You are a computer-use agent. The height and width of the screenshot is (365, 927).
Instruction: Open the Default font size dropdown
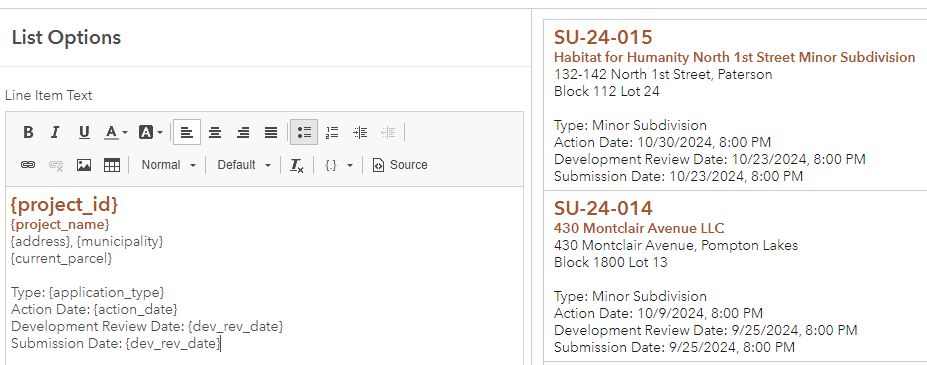[244, 164]
